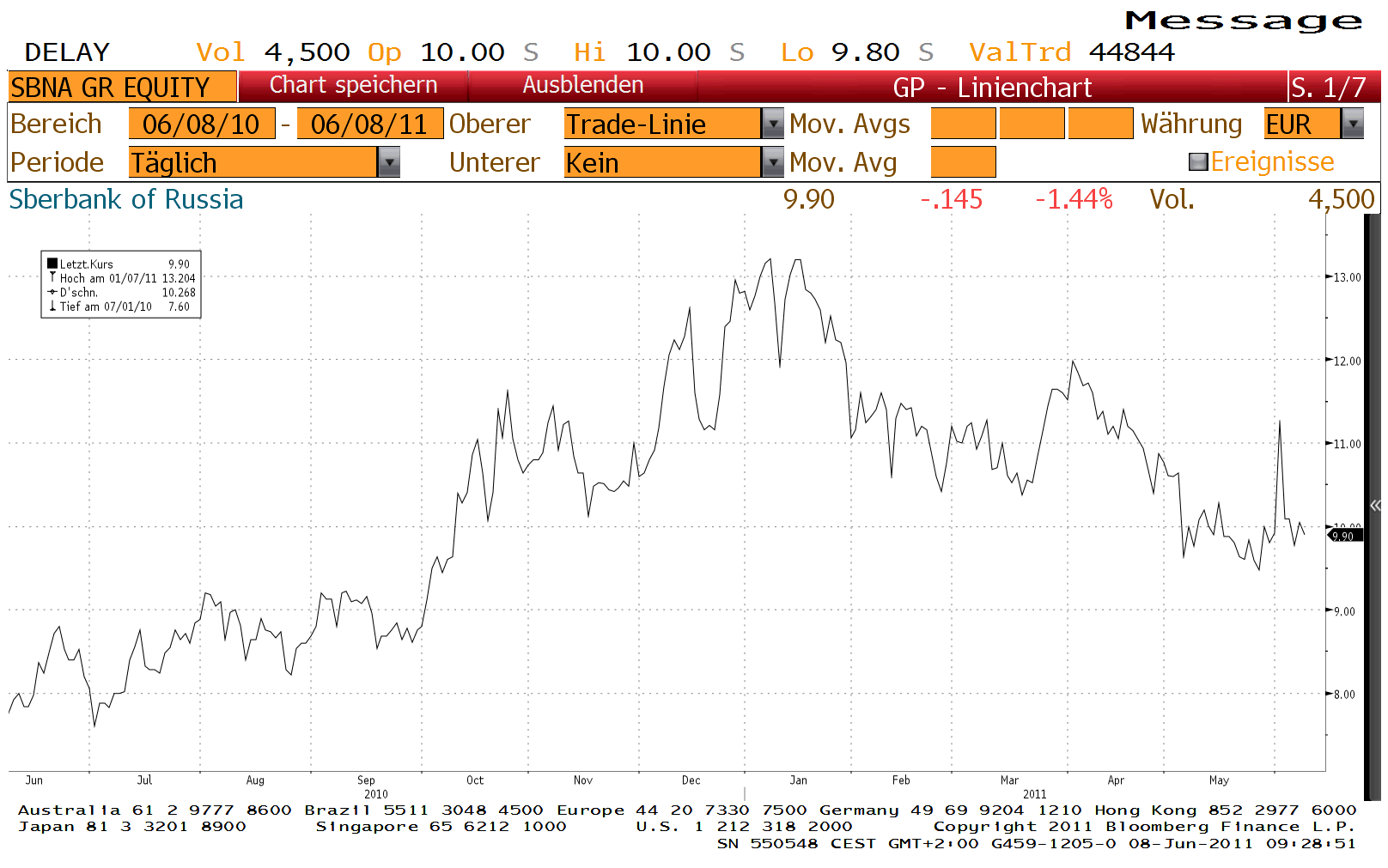Click the Sberbank of Russia label
1388x868 pixels.
[x=125, y=199]
